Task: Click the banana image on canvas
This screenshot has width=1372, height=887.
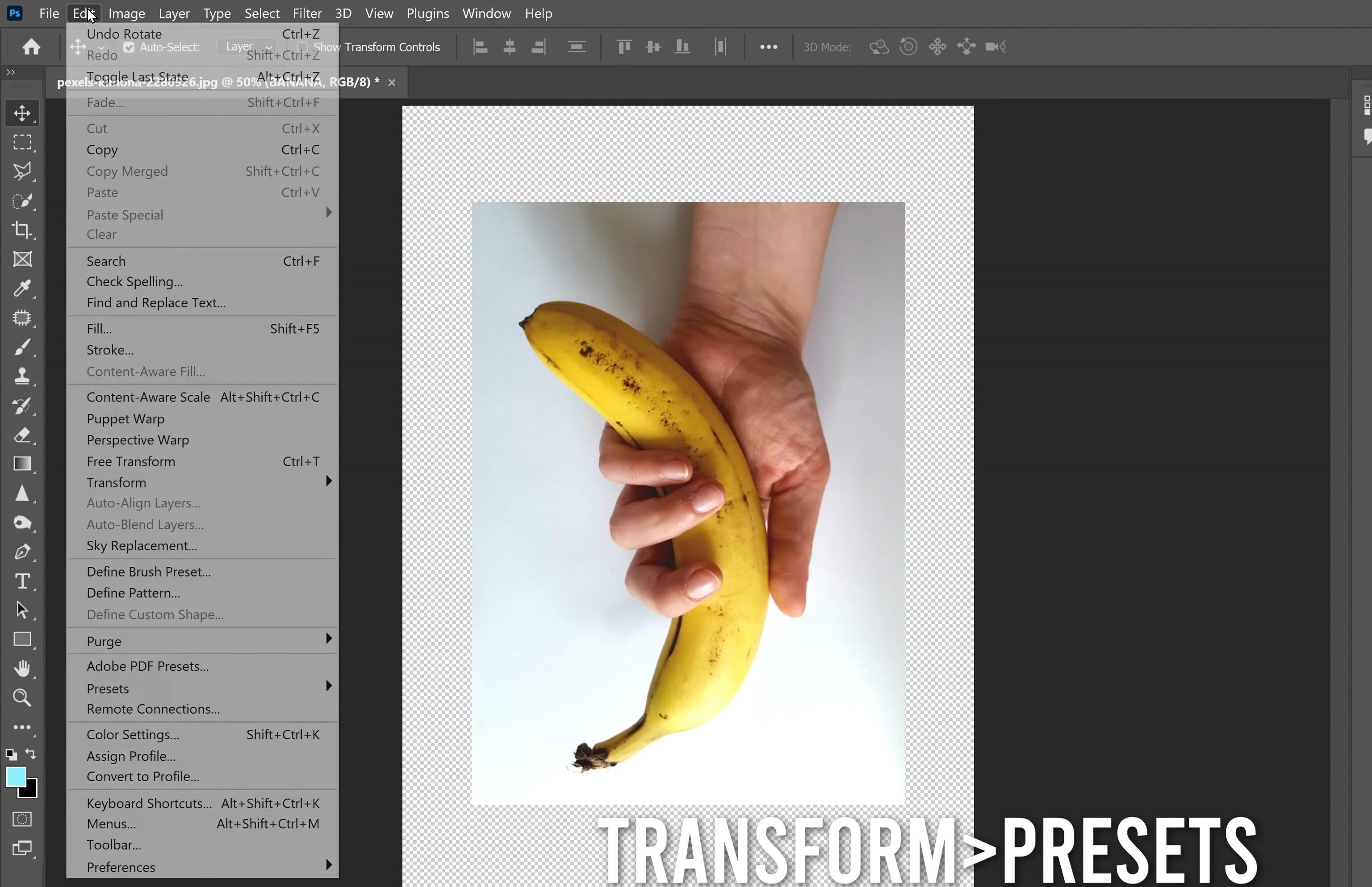Action: click(x=688, y=502)
